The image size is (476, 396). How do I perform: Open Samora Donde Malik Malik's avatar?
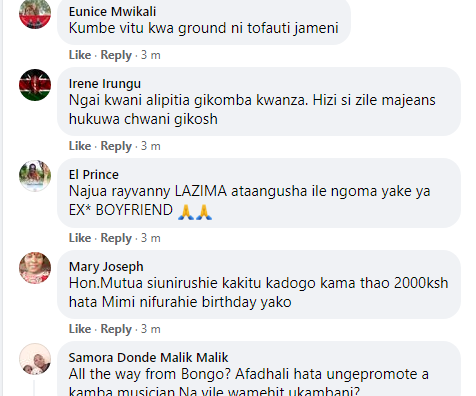tap(35, 359)
